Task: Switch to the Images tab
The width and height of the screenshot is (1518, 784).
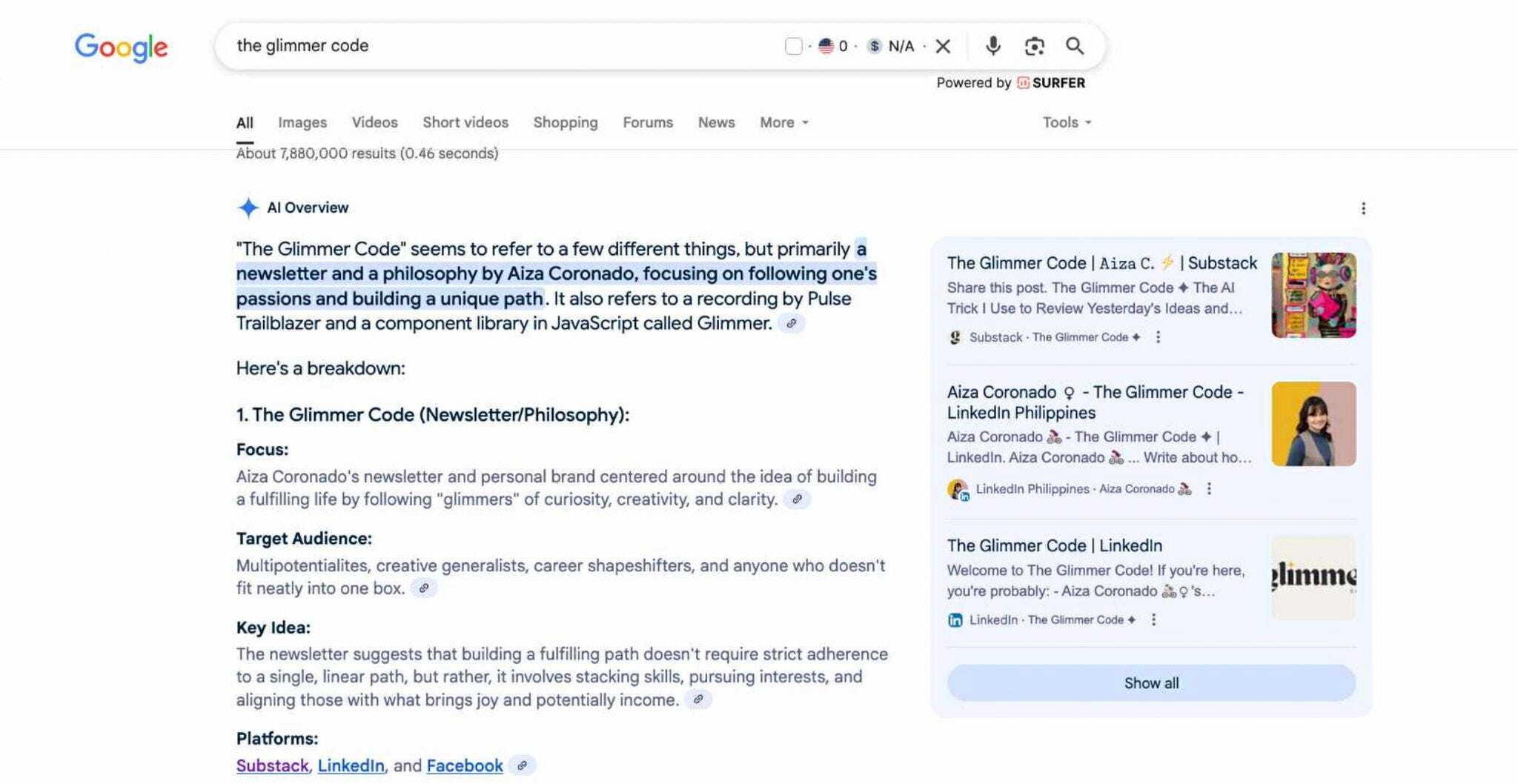Action: coord(302,122)
